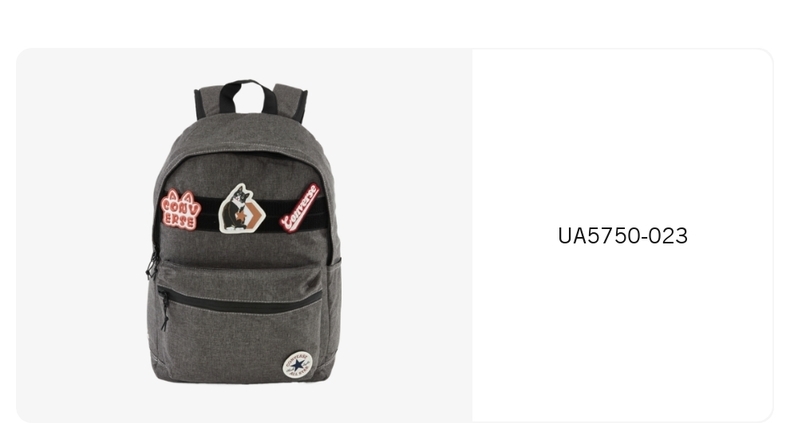The image size is (790, 423).
Task: Click the round Chuck Taylor All Star logo
Action: [297, 365]
